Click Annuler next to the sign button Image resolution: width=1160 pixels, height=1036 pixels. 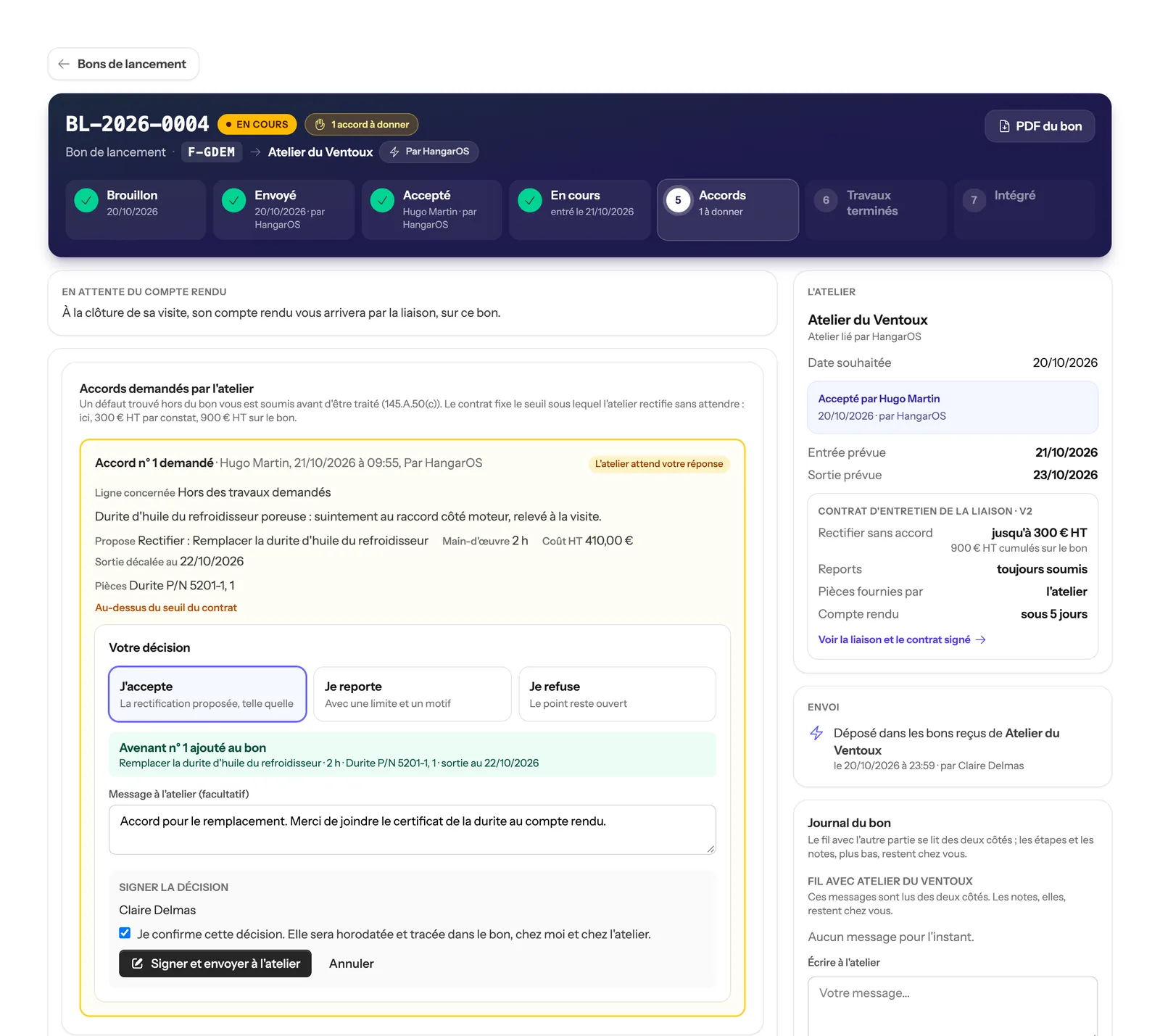click(x=352, y=964)
